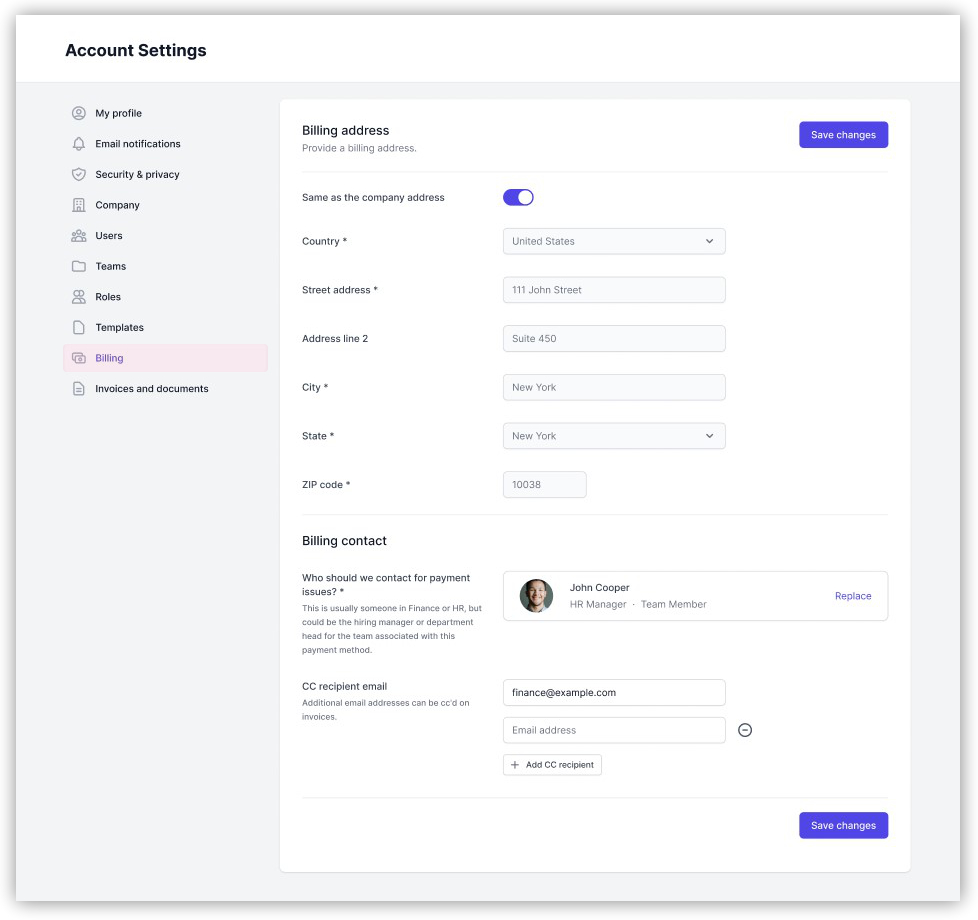978x920 pixels.
Task: Select the Billing sidebar item
Action: pos(110,358)
